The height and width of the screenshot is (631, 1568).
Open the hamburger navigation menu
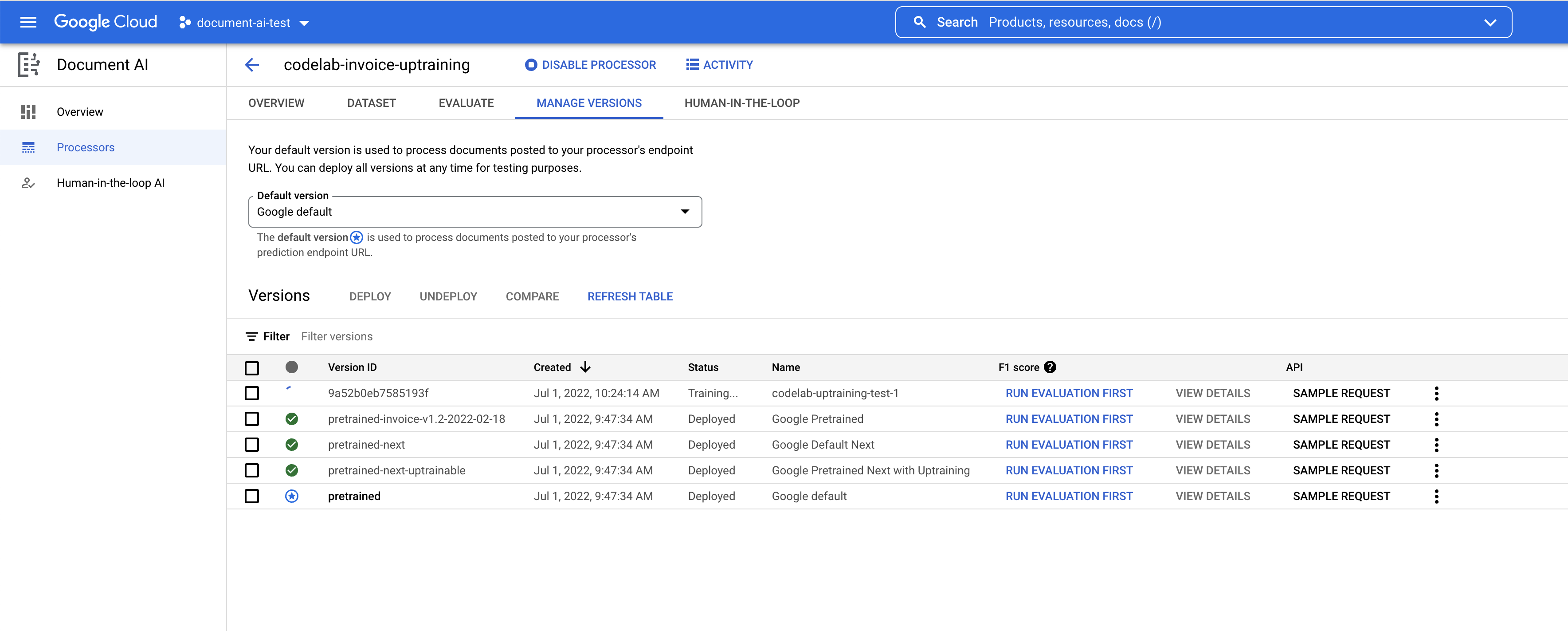(28, 23)
